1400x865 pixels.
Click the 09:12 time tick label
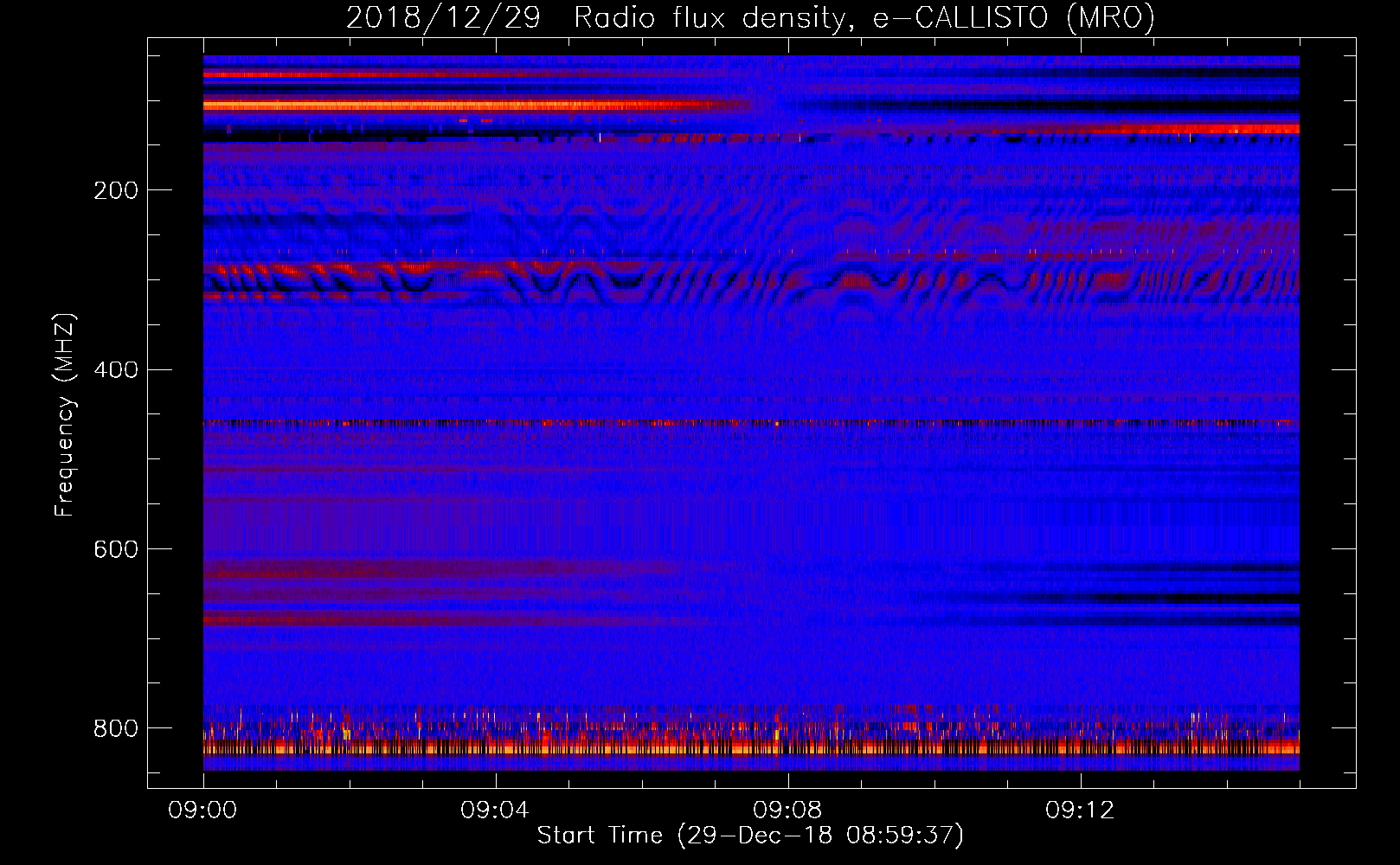(x=1081, y=811)
